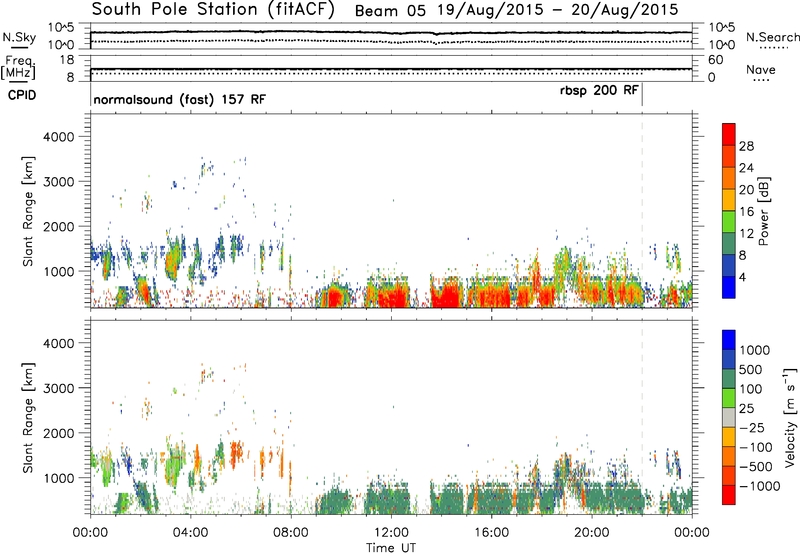Image resolution: width=800 pixels, height=554 pixels.
Task: Click the '28' Power colorbar tick label
Action: point(746,146)
